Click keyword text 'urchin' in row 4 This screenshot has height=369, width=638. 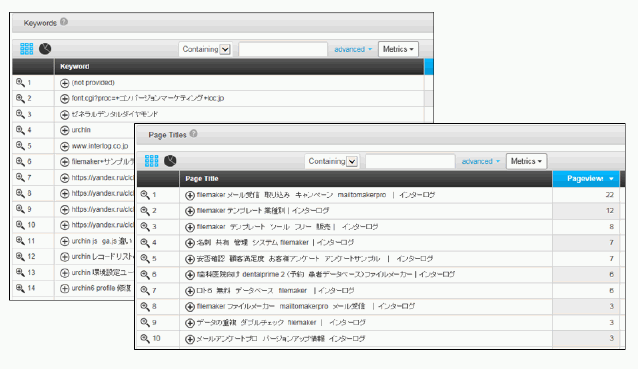pos(81,130)
